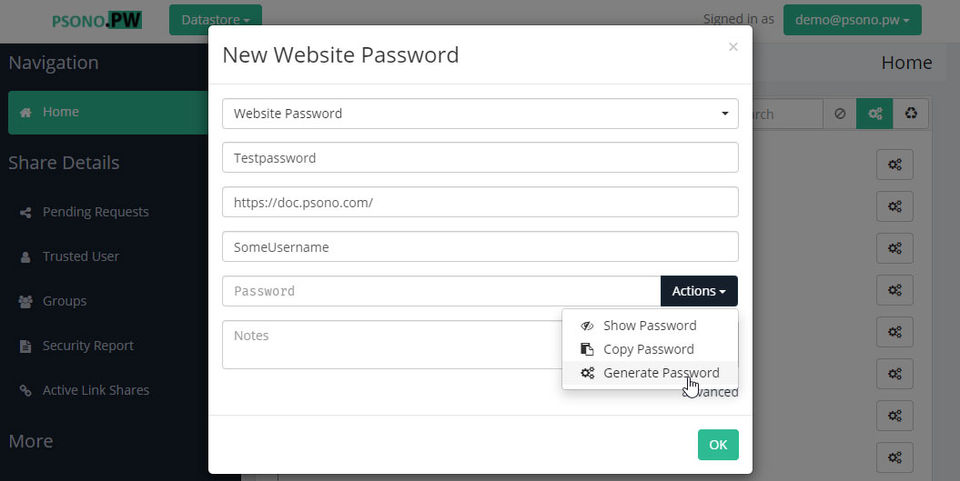Click the Groups people icon
Viewport: 960px width, 481px height.
25,301
